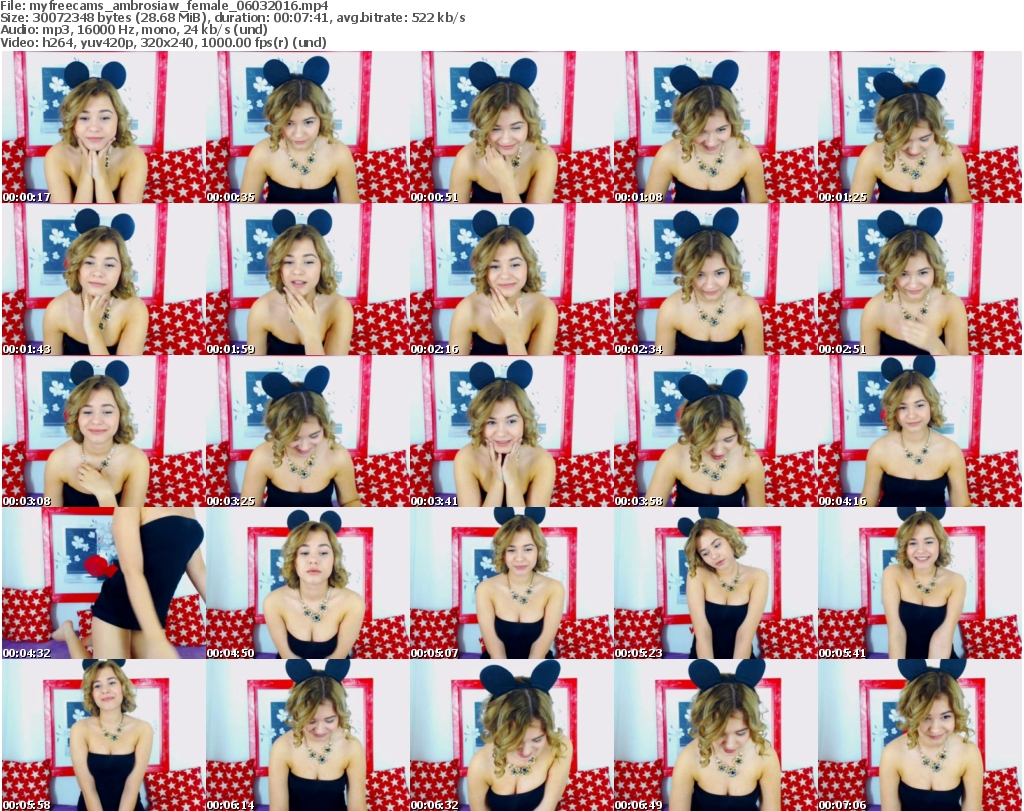Open the thumbnail marked 00:00:51
The image size is (1024, 811).
510,128
